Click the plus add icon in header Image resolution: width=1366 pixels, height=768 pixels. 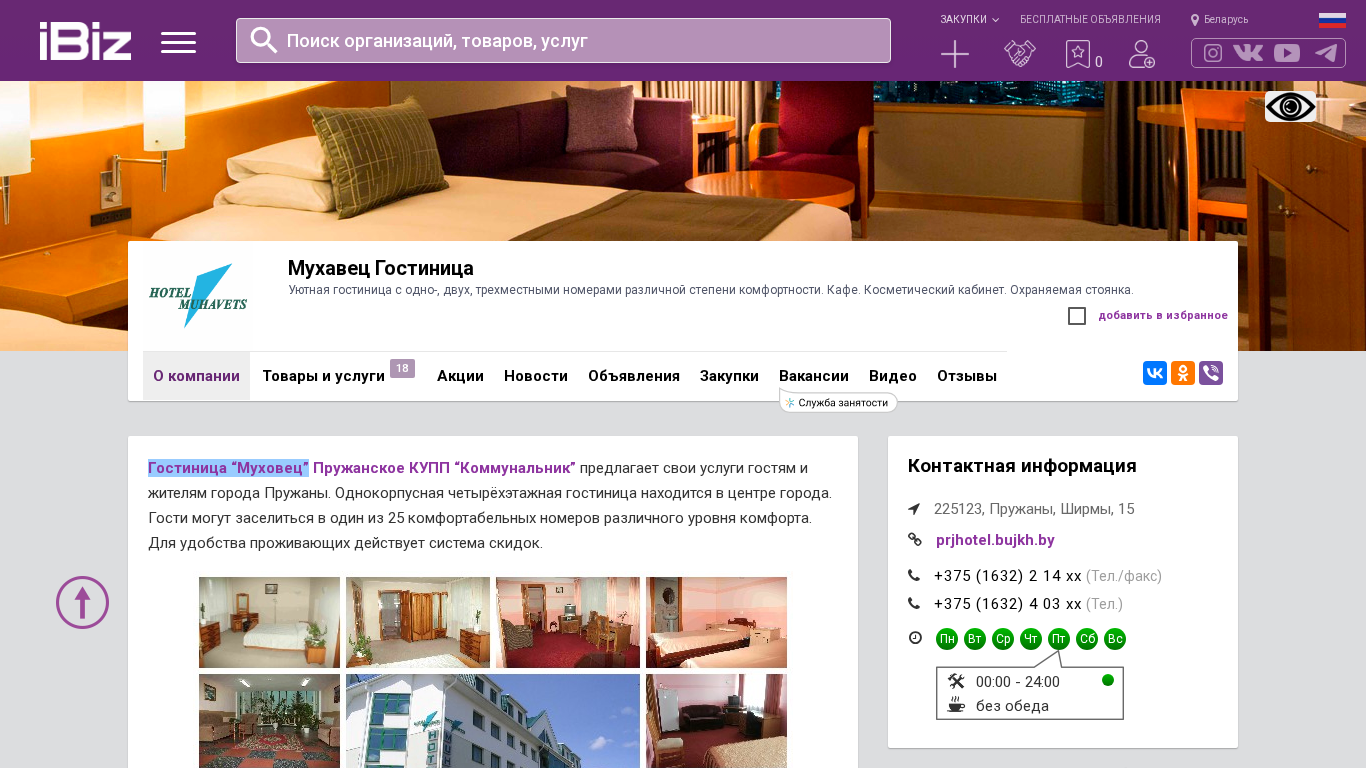click(955, 54)
